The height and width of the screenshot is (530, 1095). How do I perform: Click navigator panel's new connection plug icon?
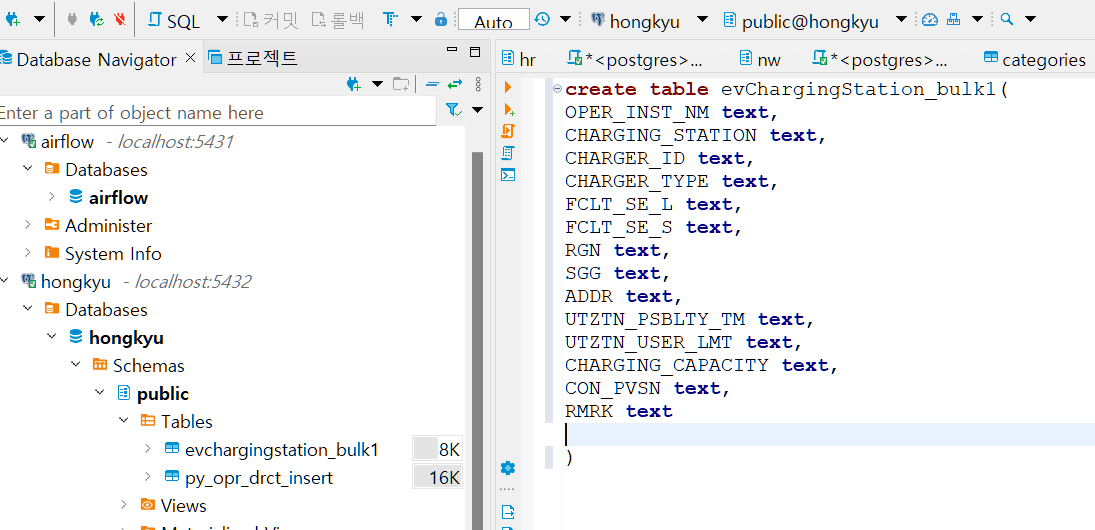point(354,84)
